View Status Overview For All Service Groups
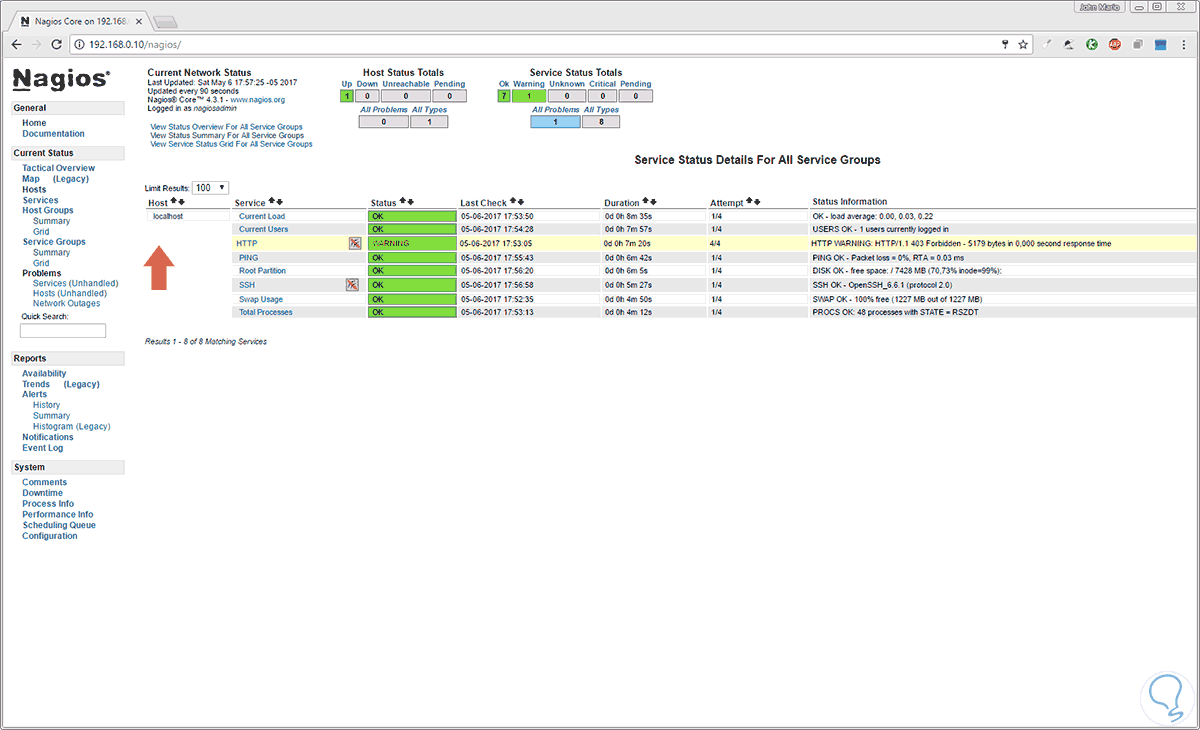This screenshot has width=1200, height=730. point(227,128)
